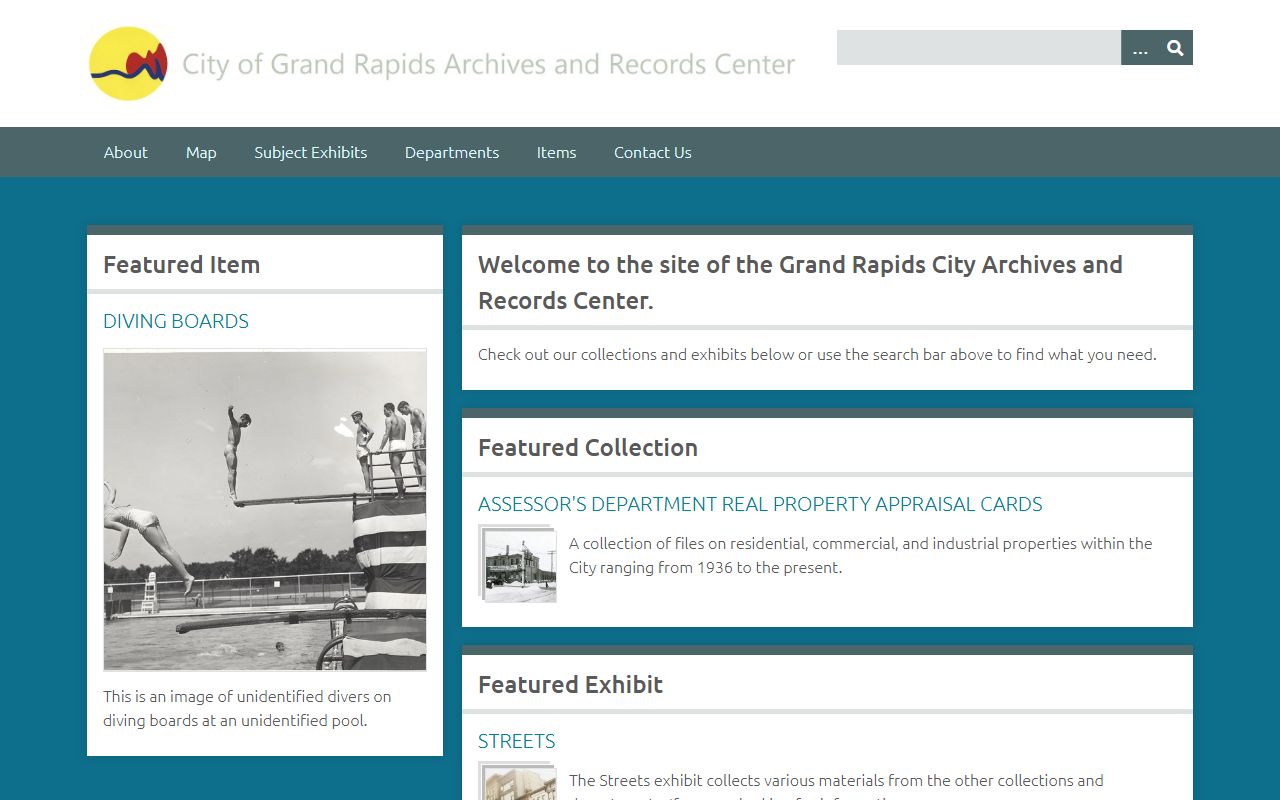
Task: Open the DIVING BOARDS featured item link
Action: tap(176, 321)
